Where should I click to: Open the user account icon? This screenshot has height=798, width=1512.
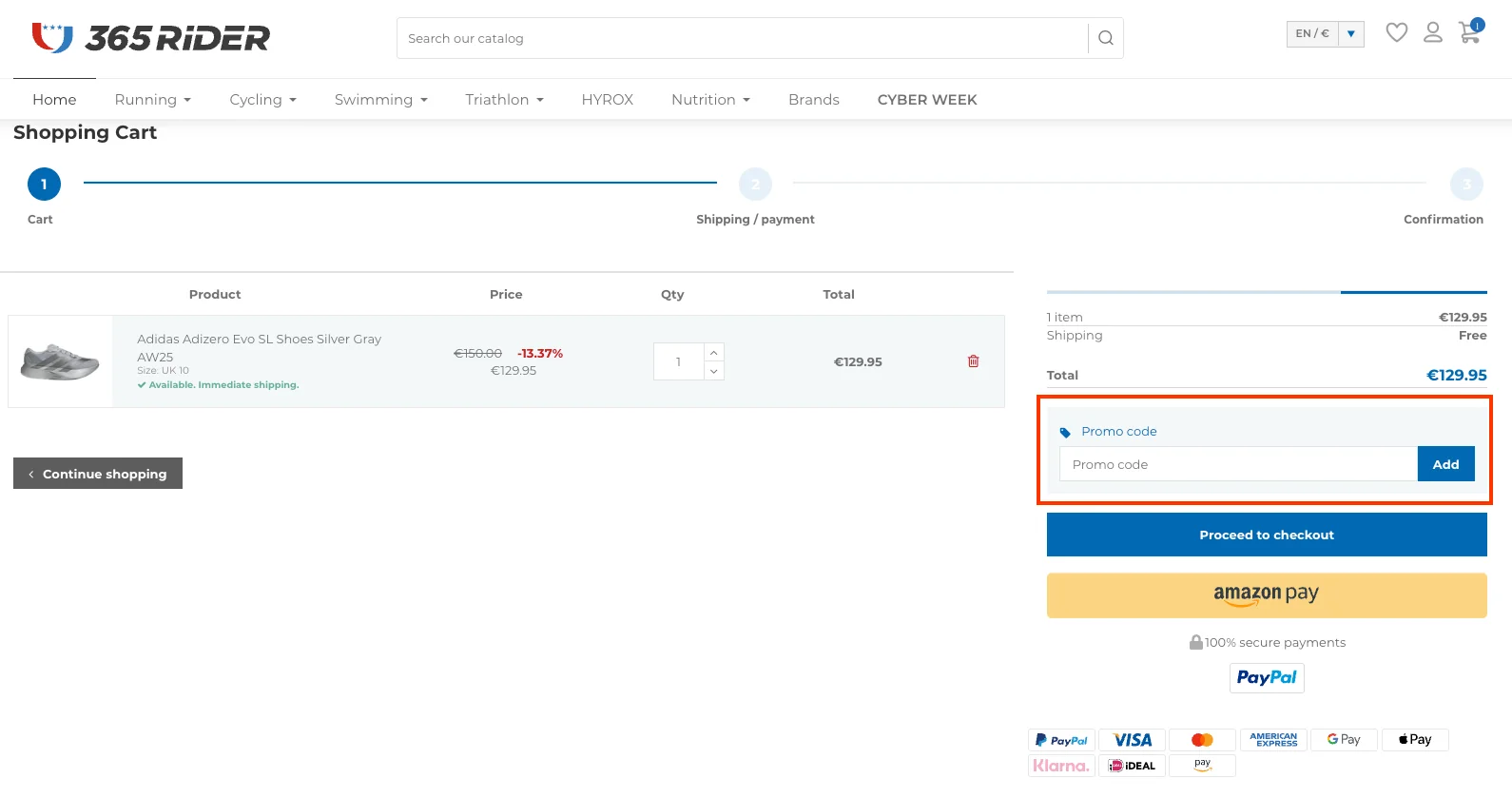[x=1432, y=33]
